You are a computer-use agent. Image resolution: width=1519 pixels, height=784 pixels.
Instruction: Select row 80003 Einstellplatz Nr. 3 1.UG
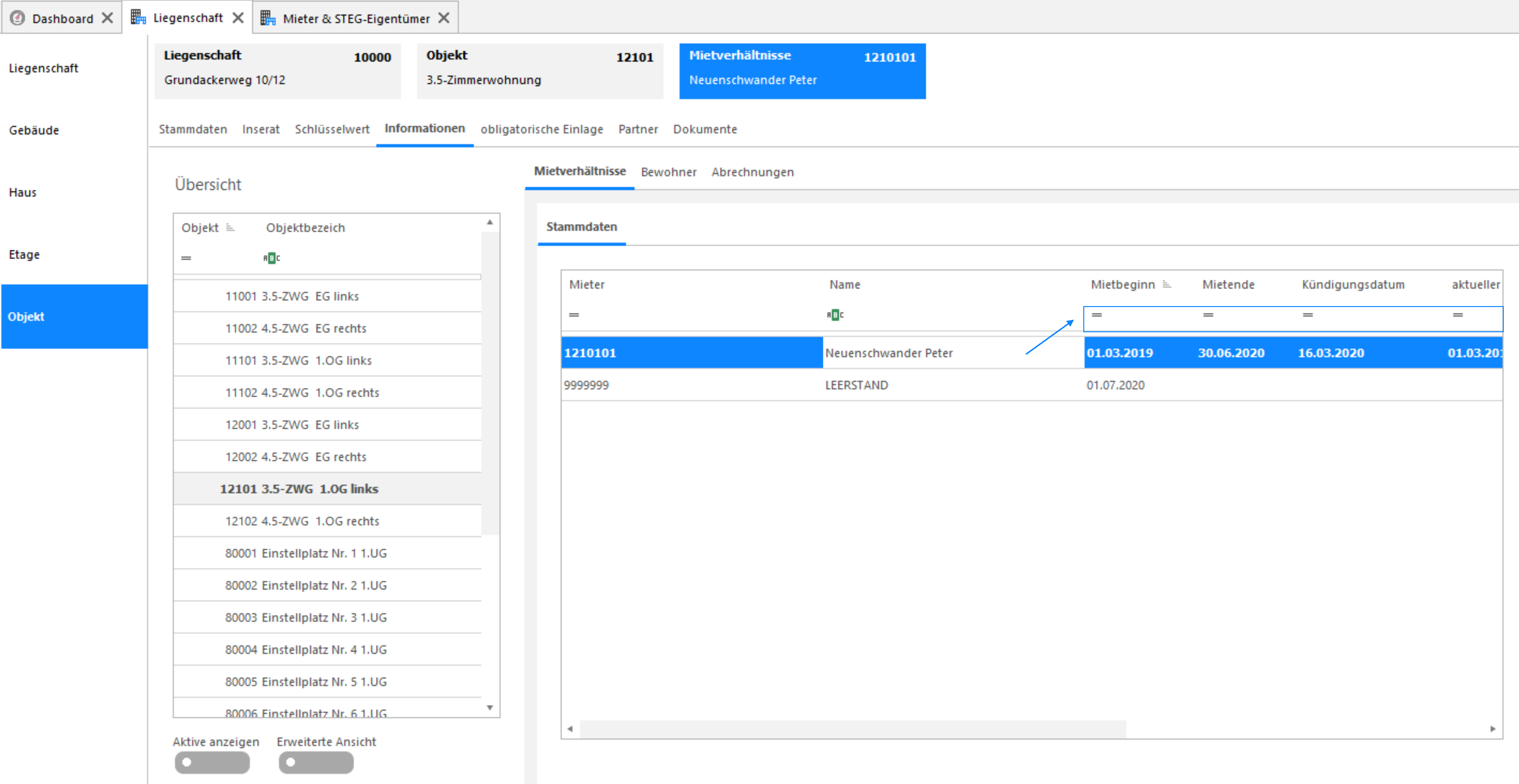[327, 617]
